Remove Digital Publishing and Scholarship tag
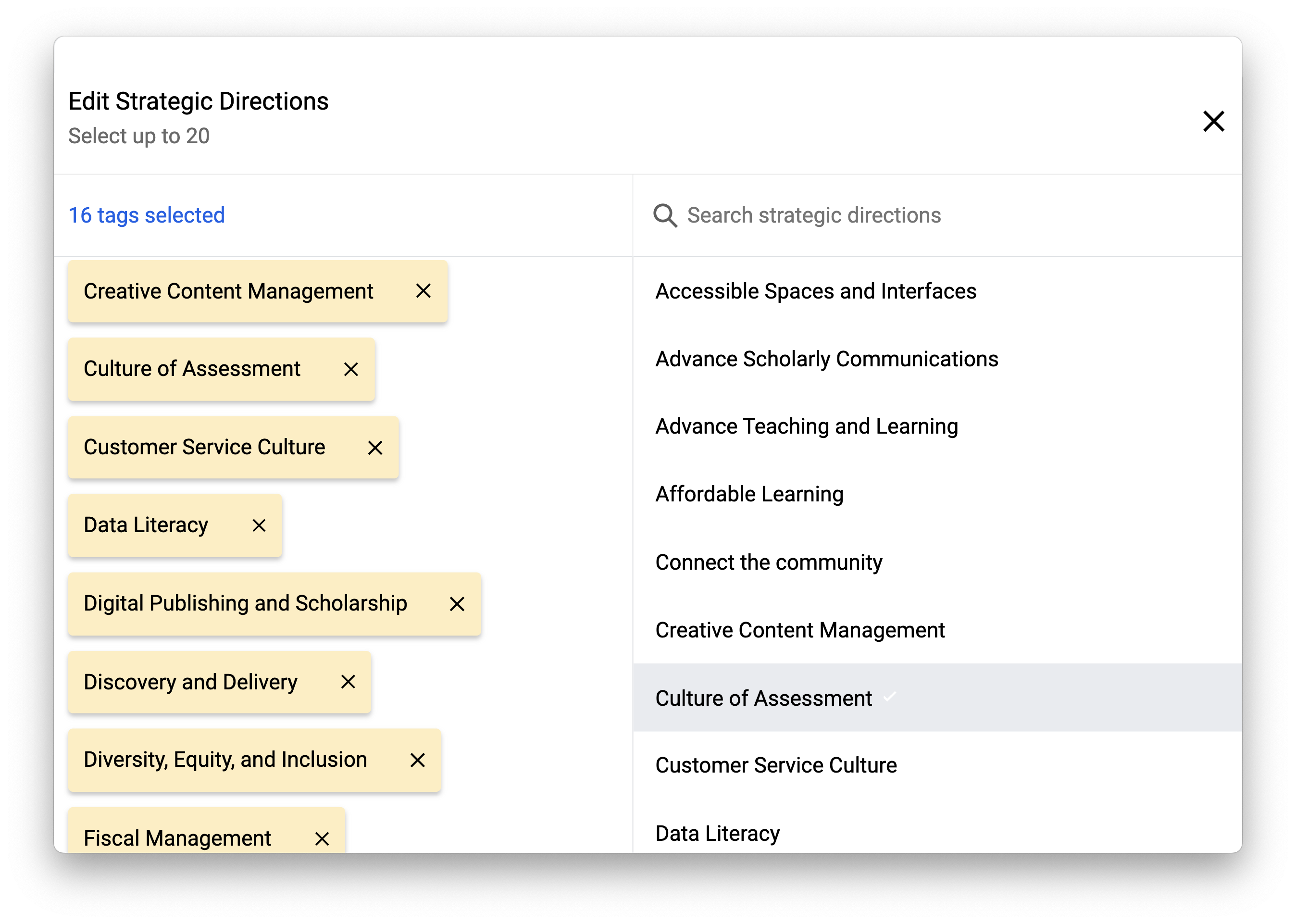The image size is (1296, 924). point(457,604)
